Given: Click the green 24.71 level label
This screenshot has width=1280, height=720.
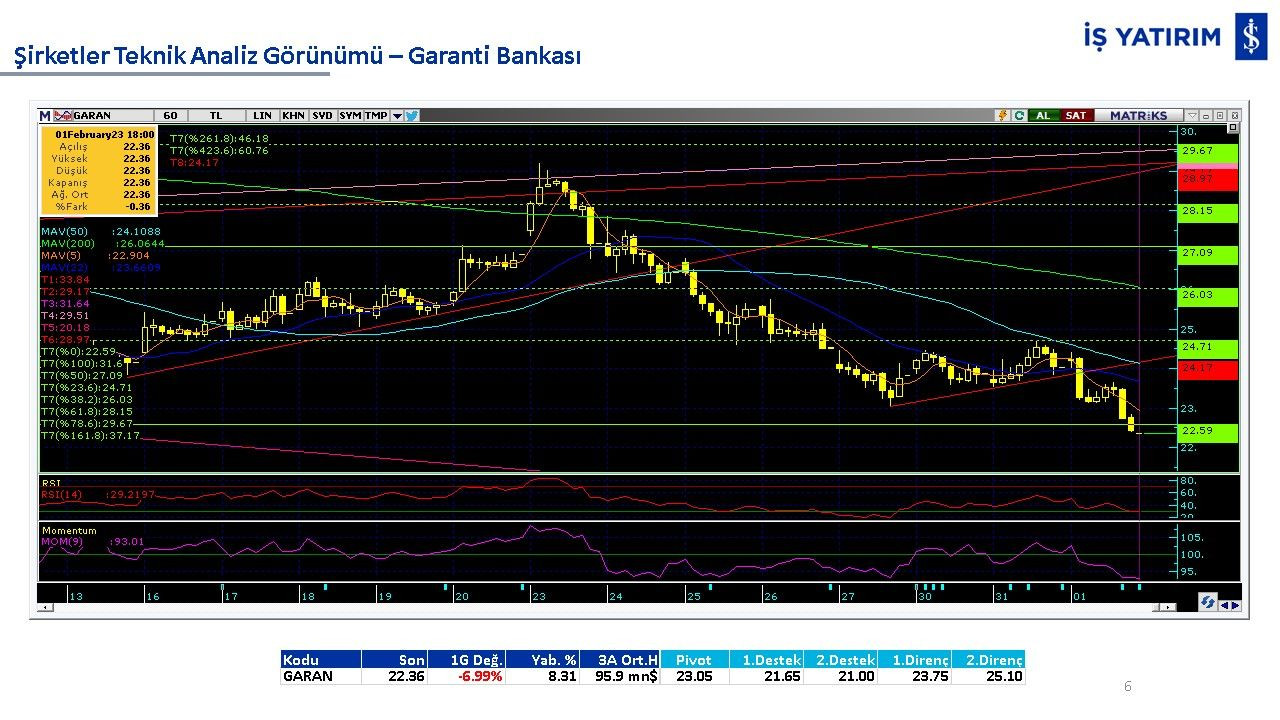Looking at the screenshot, I should (x=1208, y=347).
